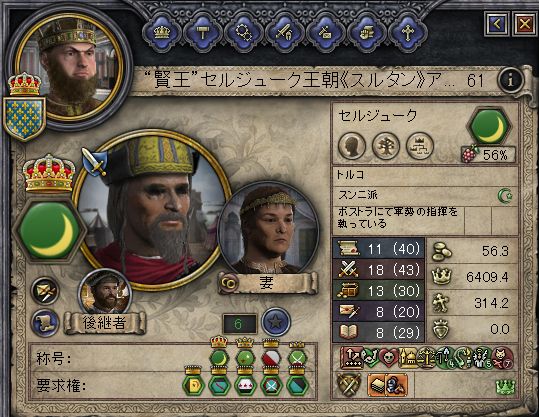
Task: Click the green crescent religion hexagon near 56%
Action: 490,126
